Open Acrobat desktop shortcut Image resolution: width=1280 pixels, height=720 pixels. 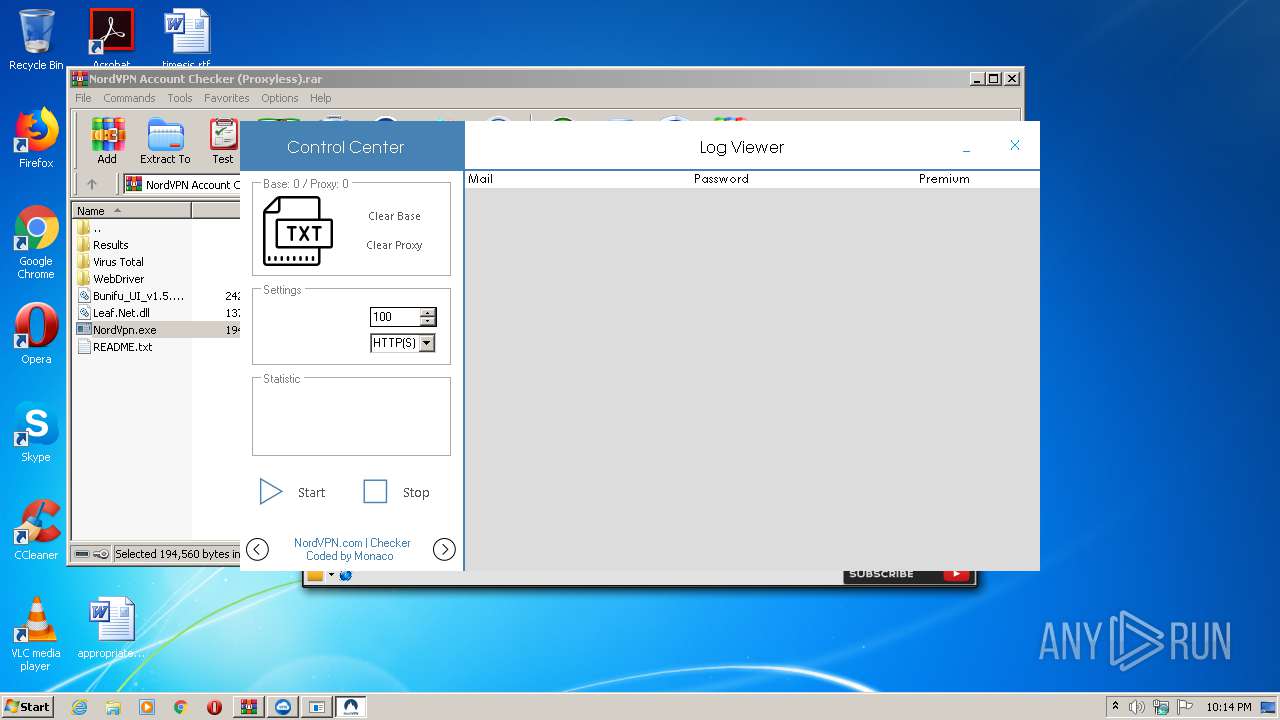click(111, 36)
